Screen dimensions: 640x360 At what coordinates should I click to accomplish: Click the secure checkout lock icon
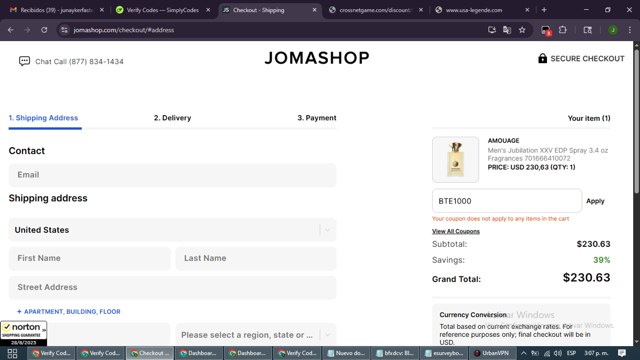click(542, 58)
